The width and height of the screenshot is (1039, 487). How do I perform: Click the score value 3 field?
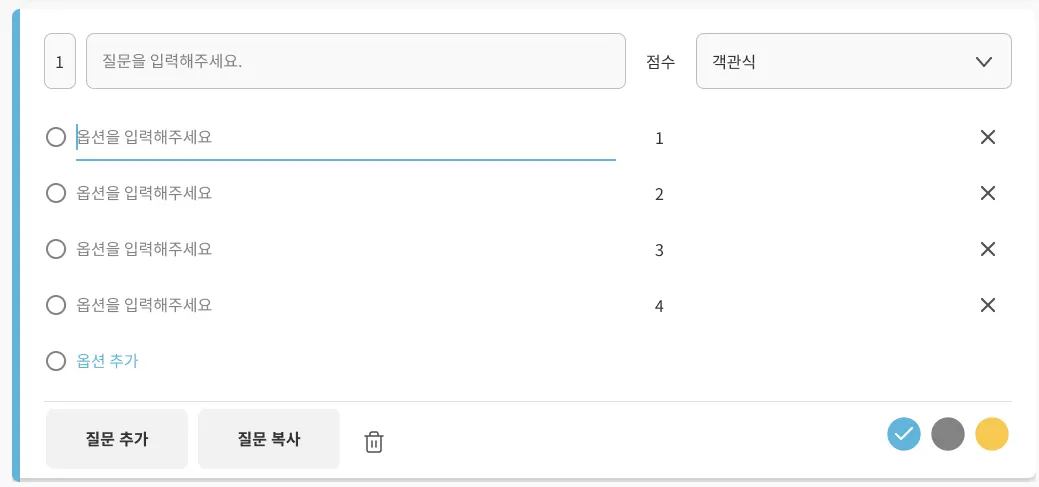click(x=659, y=250)
